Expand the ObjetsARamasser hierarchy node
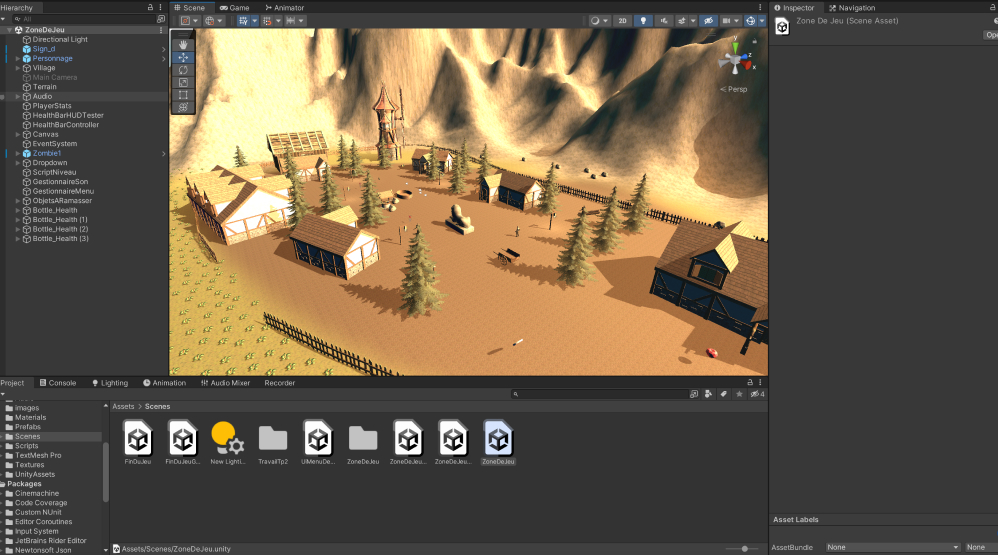The image size is (998, 555). click(x=18, y=201)
